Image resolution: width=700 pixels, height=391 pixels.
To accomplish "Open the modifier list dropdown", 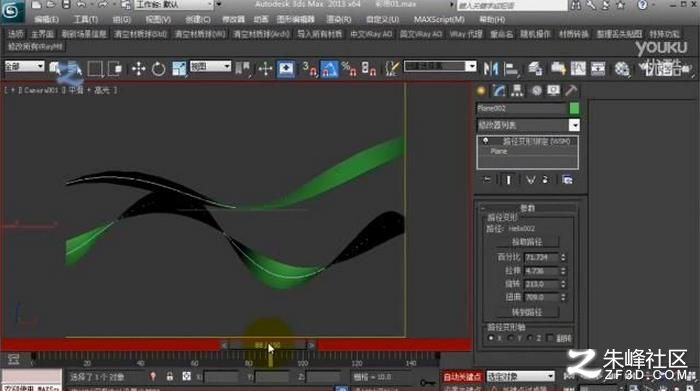I will click(528, 125).
